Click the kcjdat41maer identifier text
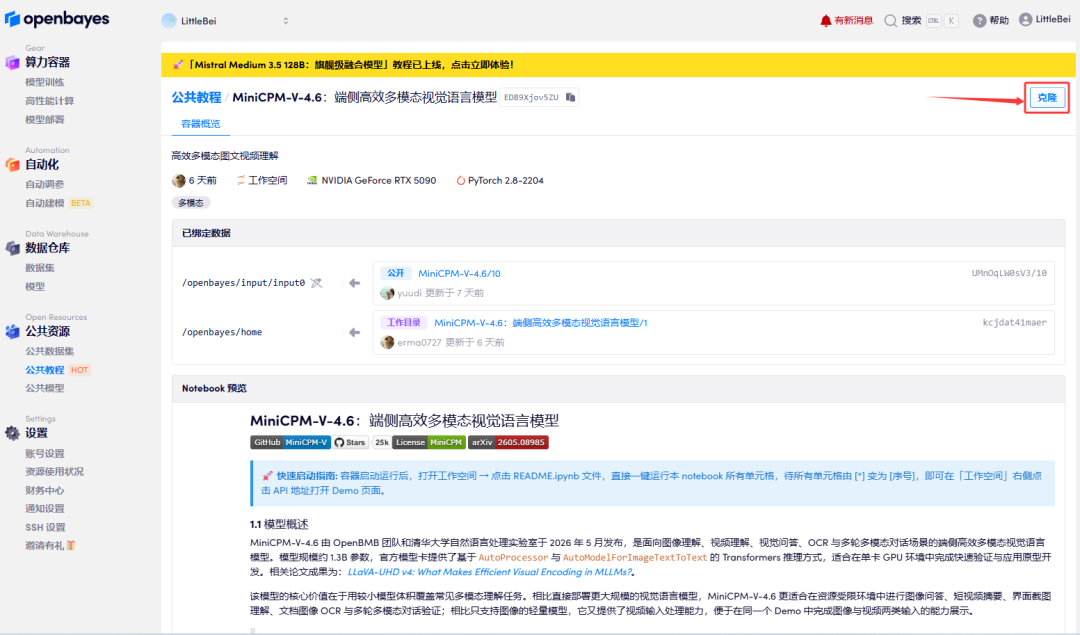 1015,322
